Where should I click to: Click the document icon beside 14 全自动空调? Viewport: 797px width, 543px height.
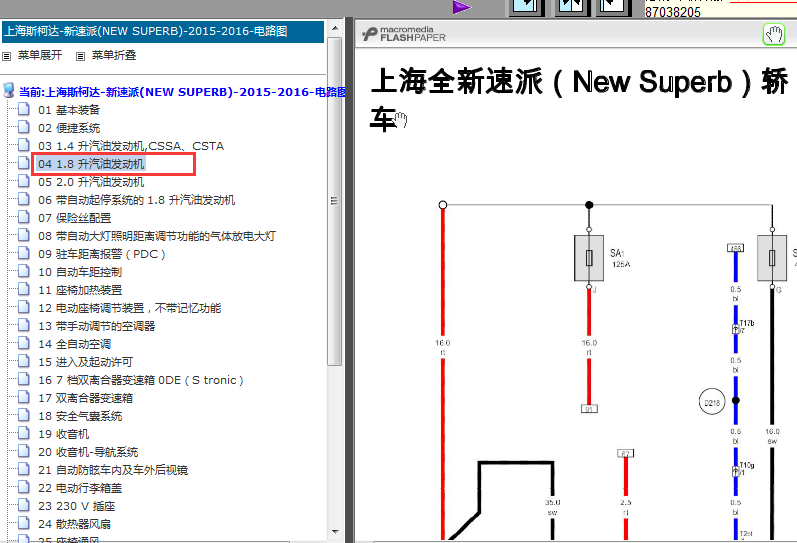click(23, 343)
